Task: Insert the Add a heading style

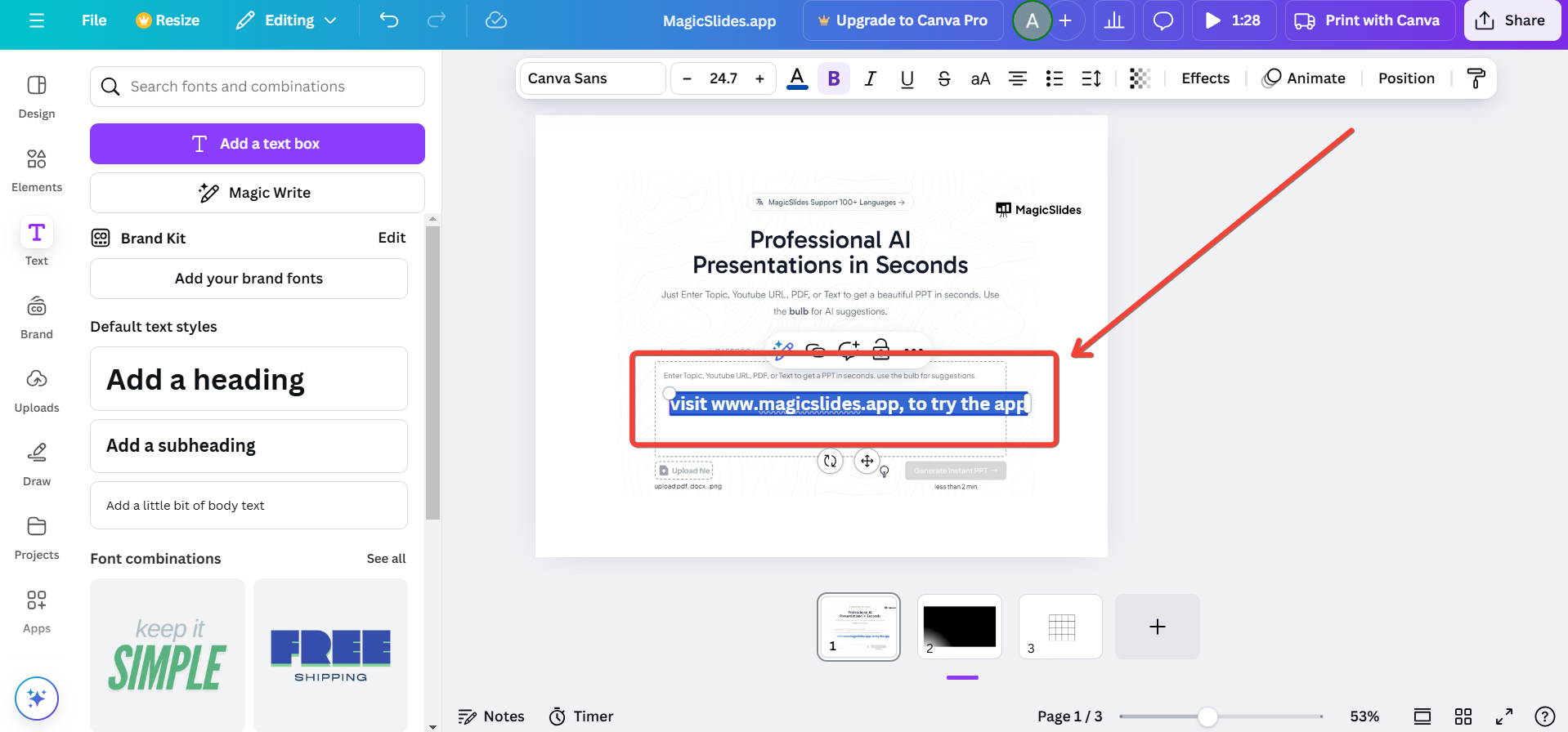Action: 249,379
